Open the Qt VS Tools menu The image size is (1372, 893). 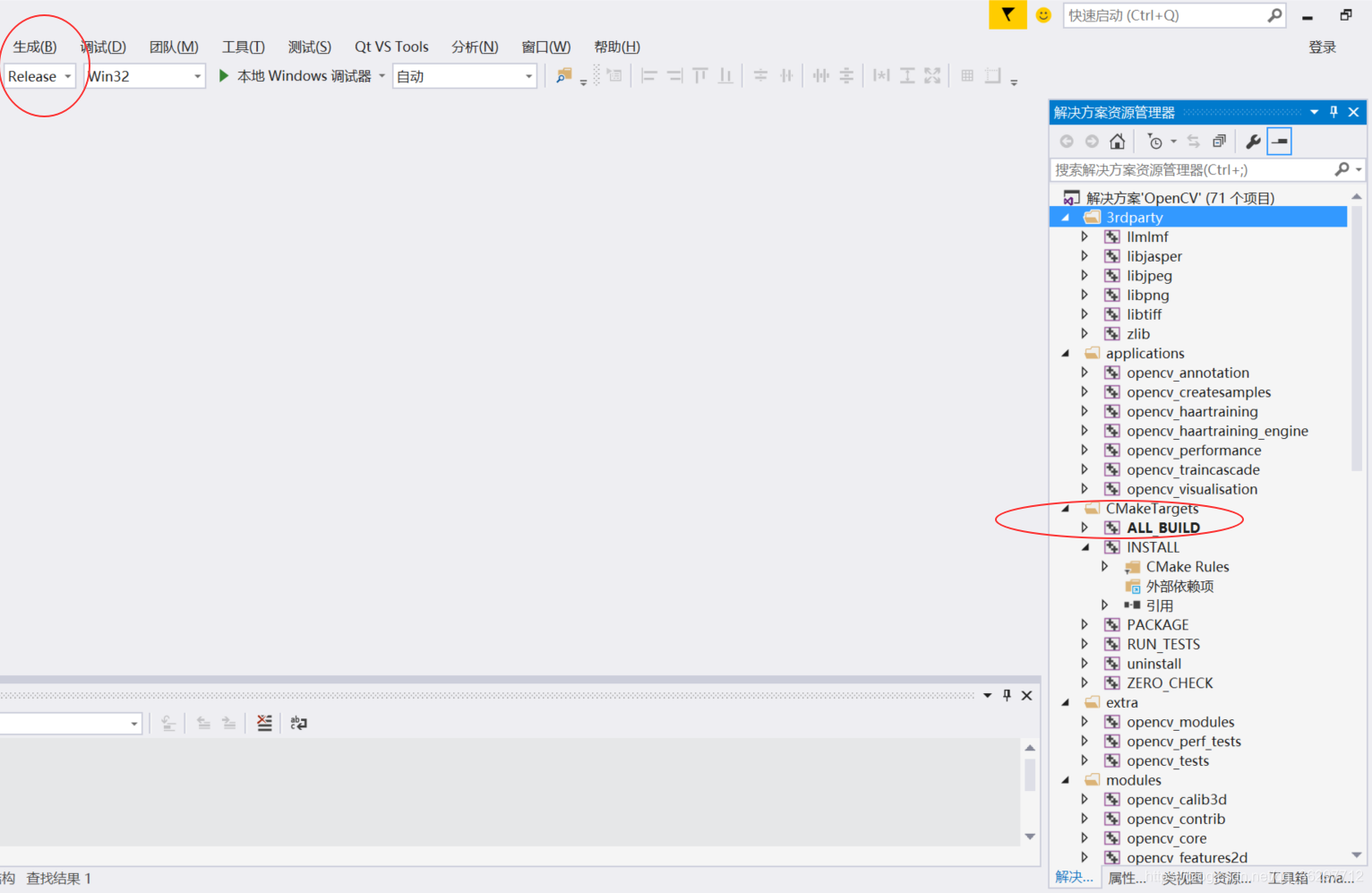coord(391,47)
